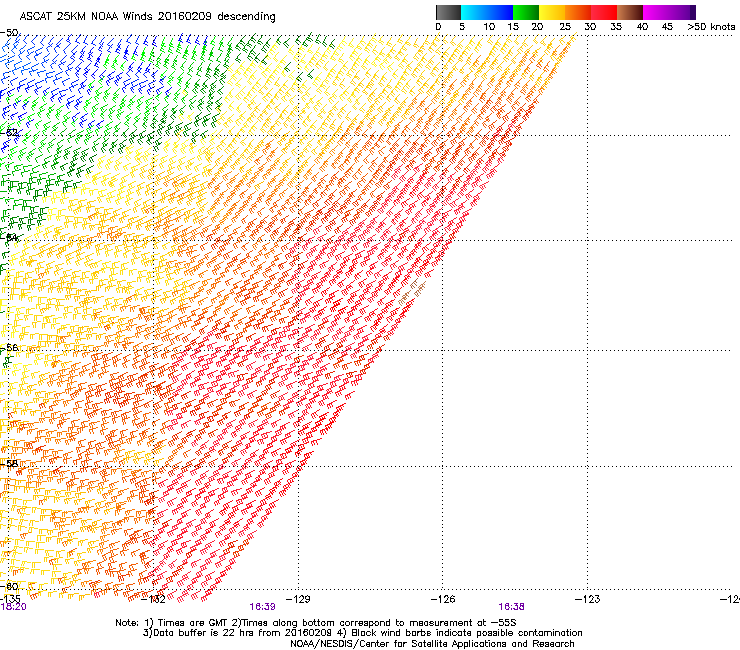The image size is (740, 650).
Task: Click the '-60' latitude label
Action: (9, 586)
